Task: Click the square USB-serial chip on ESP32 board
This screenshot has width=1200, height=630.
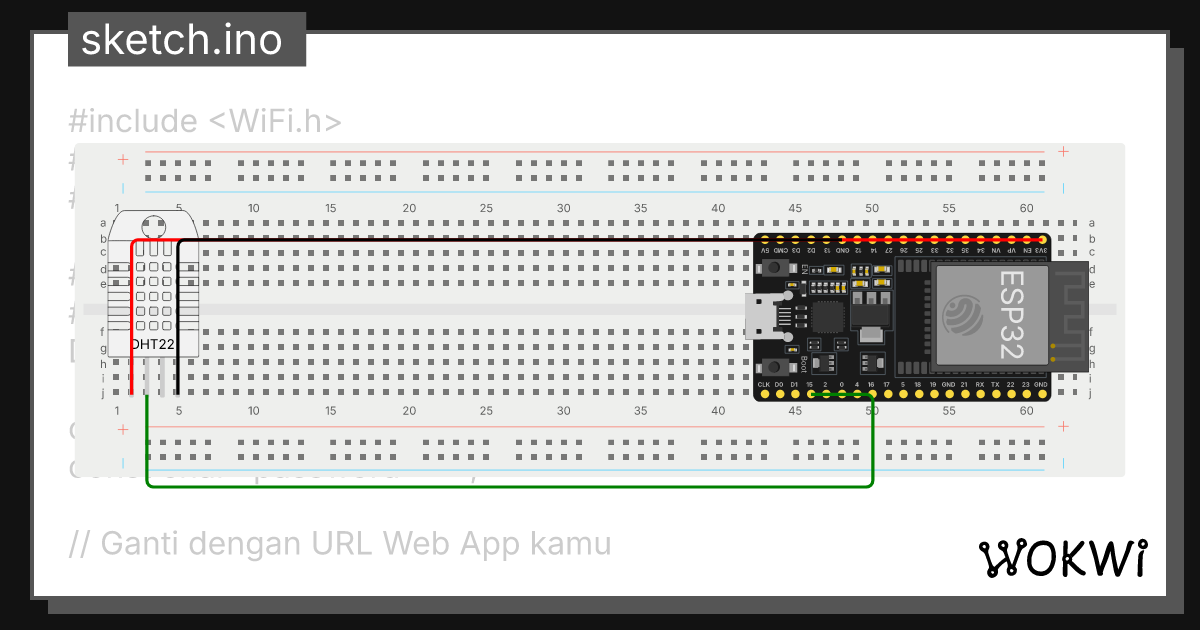Action: point(828,318)
